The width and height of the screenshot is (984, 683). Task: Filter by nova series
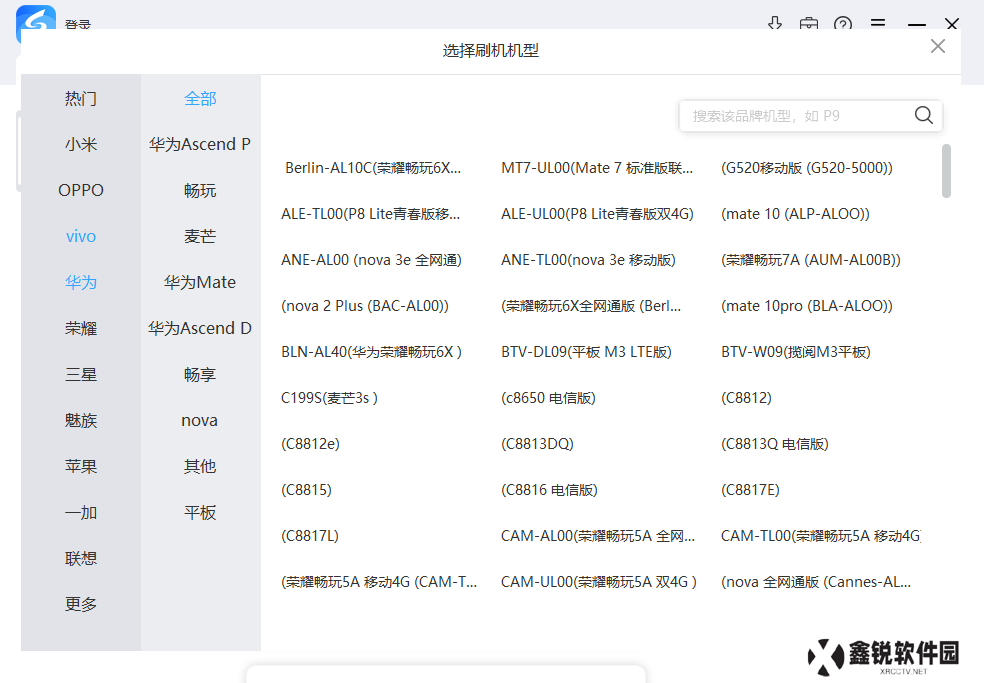[x=200, y=421]
